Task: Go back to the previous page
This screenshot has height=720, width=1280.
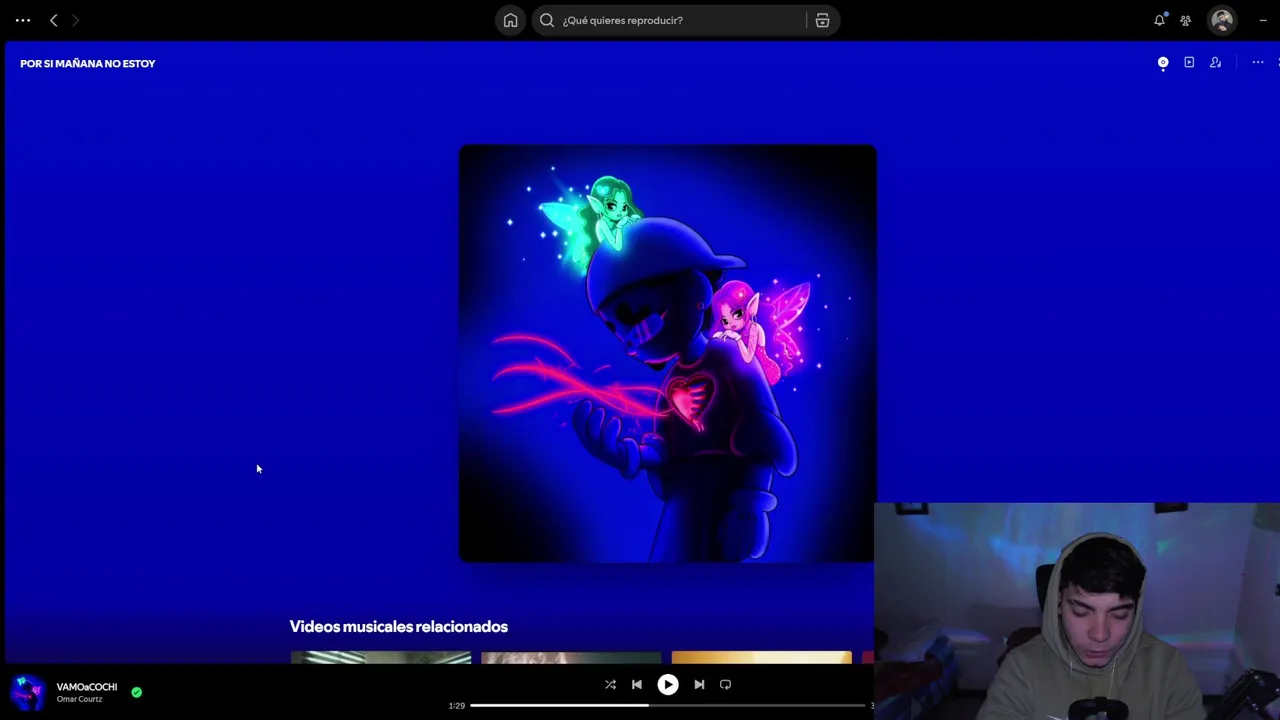Action: tap(54, 20)
